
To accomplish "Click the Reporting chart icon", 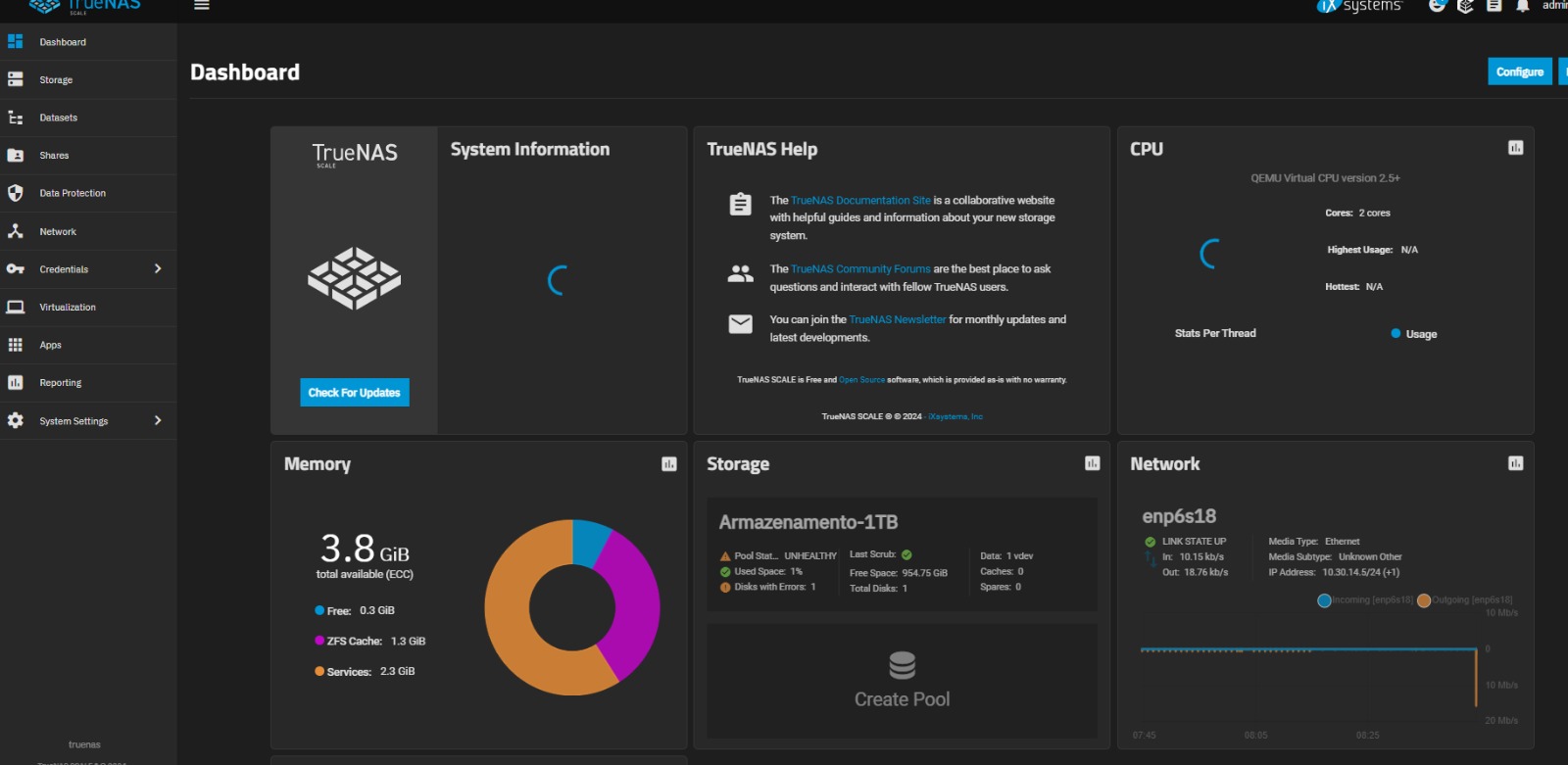I will 15,383.
